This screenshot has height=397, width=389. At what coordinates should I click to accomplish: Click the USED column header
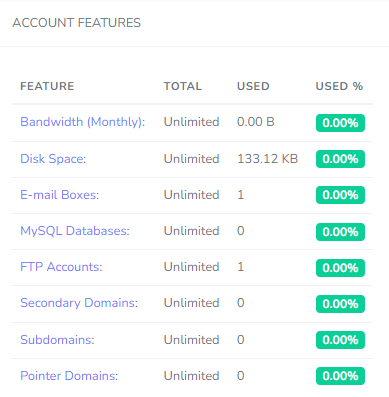point(253,86)
